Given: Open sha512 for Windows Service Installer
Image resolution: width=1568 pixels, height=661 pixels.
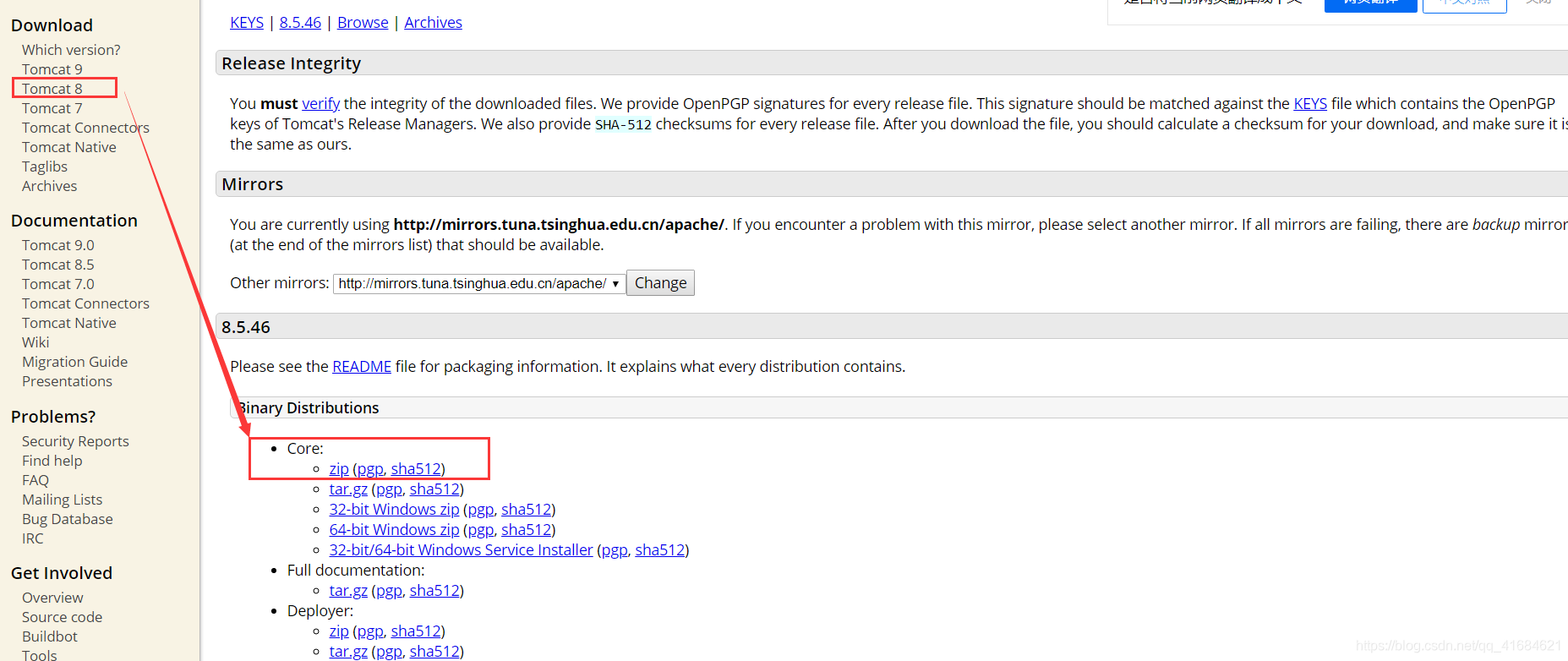Looking at the screenshot, I should [660, 550].
